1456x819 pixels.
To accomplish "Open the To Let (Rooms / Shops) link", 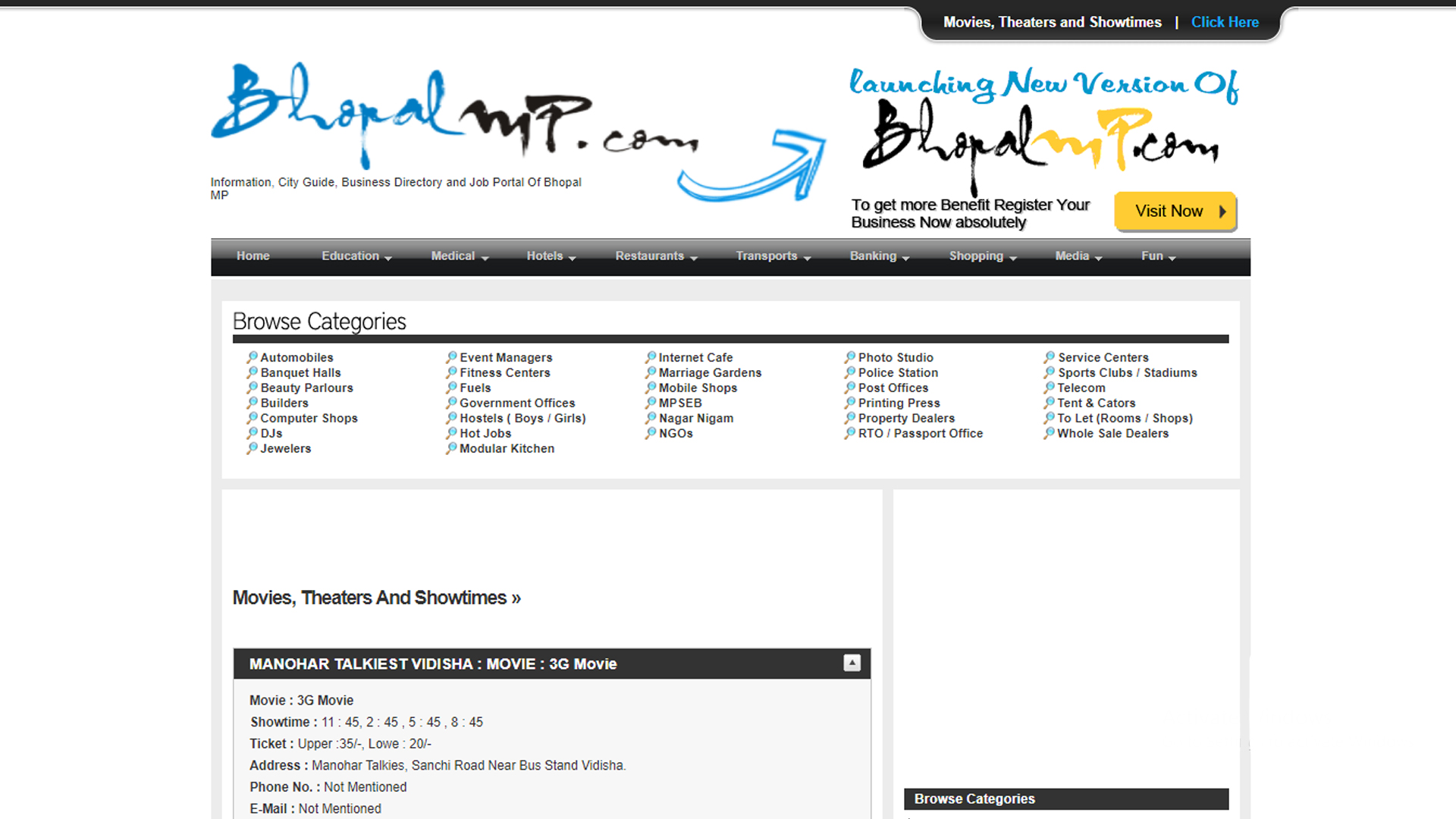I will tap(1125, 418).
